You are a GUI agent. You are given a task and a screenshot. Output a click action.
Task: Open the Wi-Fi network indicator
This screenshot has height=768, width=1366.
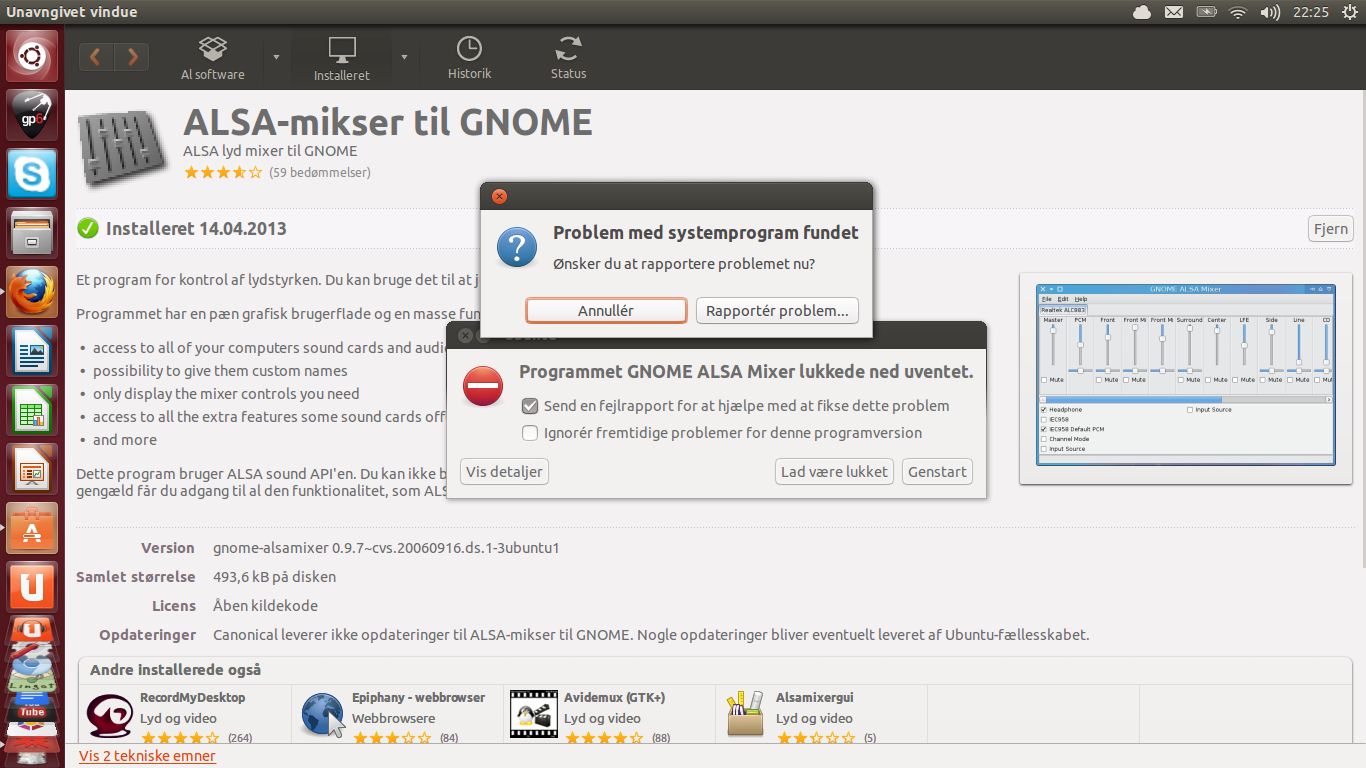click(x=1238, y=12)
